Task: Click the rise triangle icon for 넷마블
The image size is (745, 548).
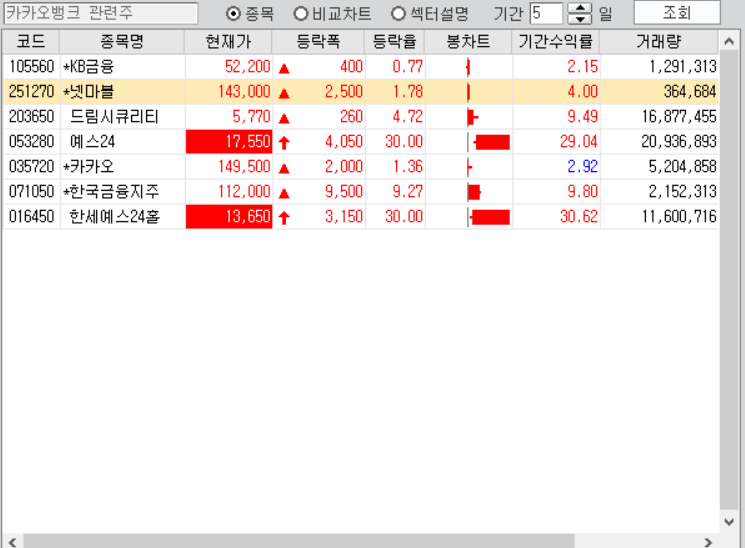Action: [x=284, y=94]
